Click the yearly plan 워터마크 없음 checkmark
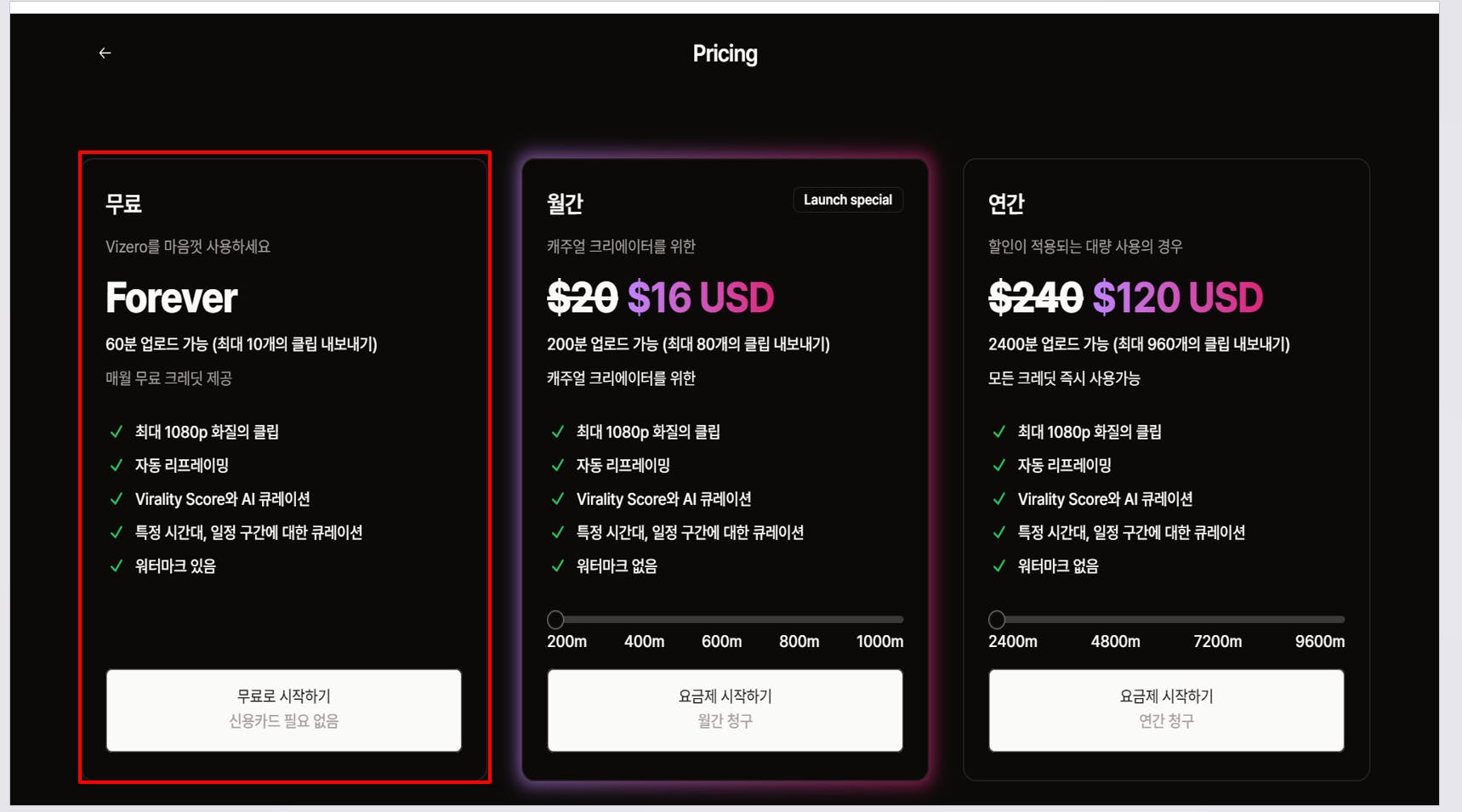Screen dimensions: 1462x812 (x=999, y=566)
